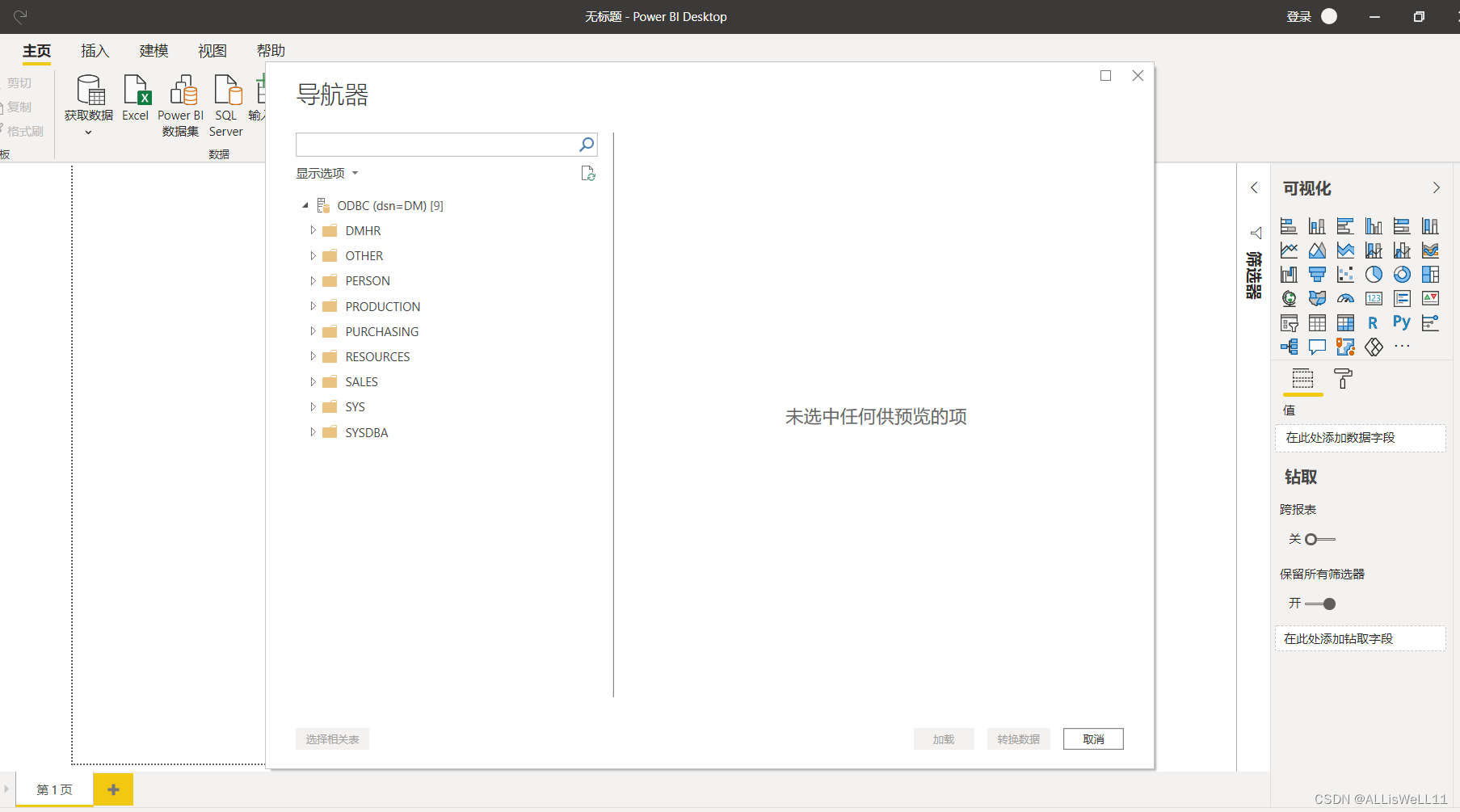Select the waterfall chart visual
1460x812 pixels.
[x=1289, y=275]
